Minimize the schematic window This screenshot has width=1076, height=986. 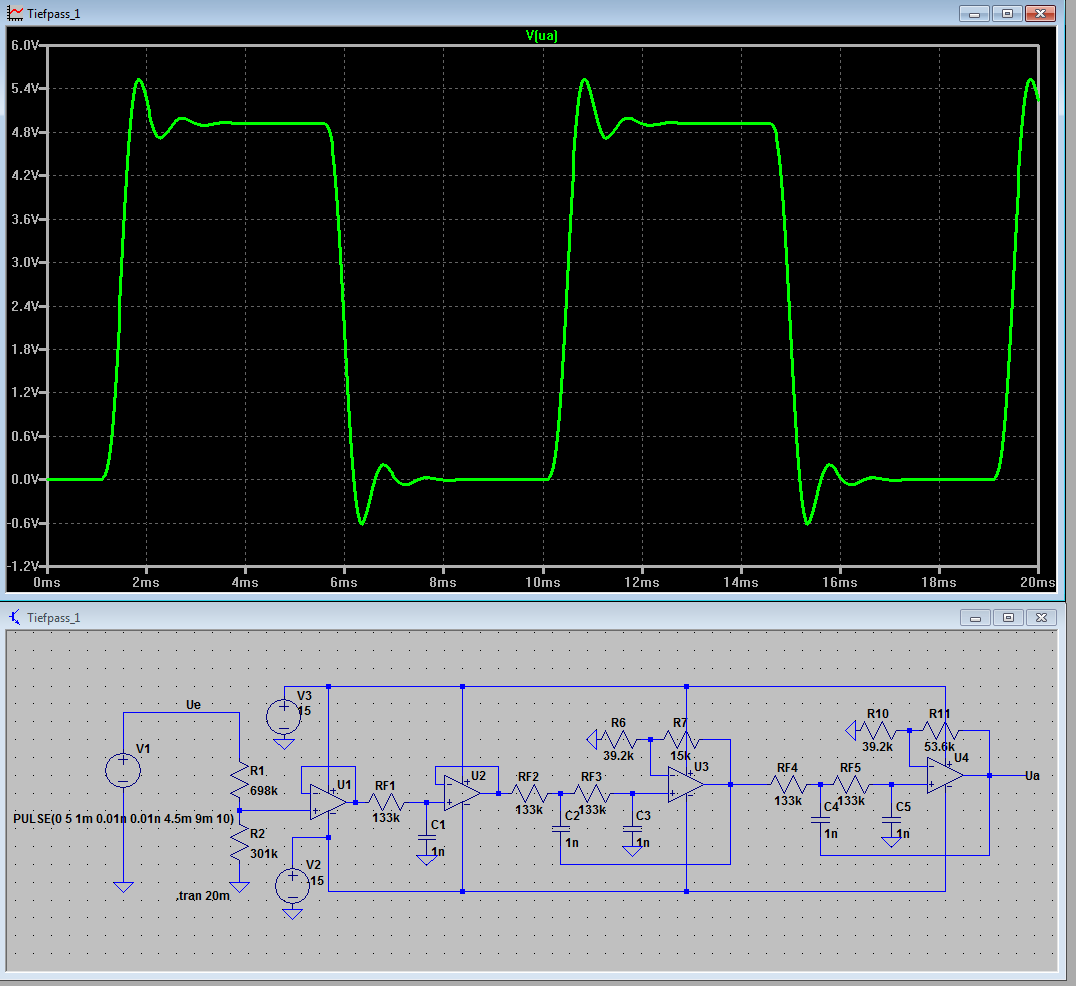pos(977,617)
